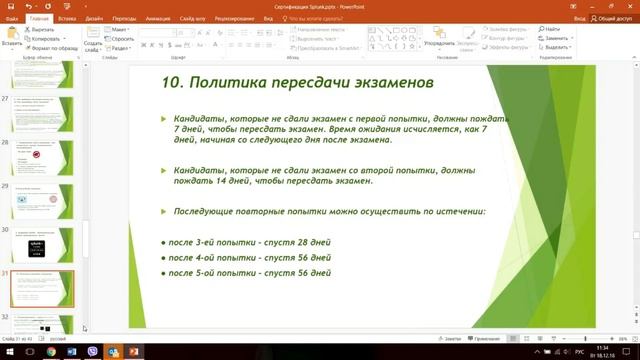Toggle bold Ж formatting
640x360 pixels.
143,45
